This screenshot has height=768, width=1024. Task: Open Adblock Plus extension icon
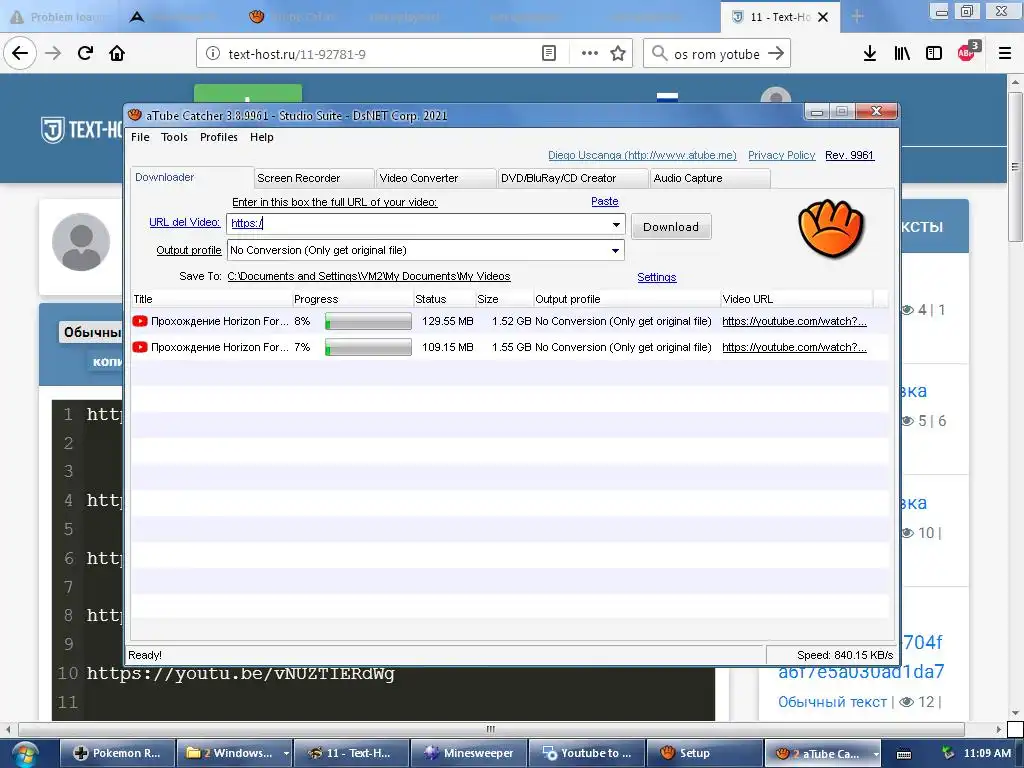tap(967, 52)
